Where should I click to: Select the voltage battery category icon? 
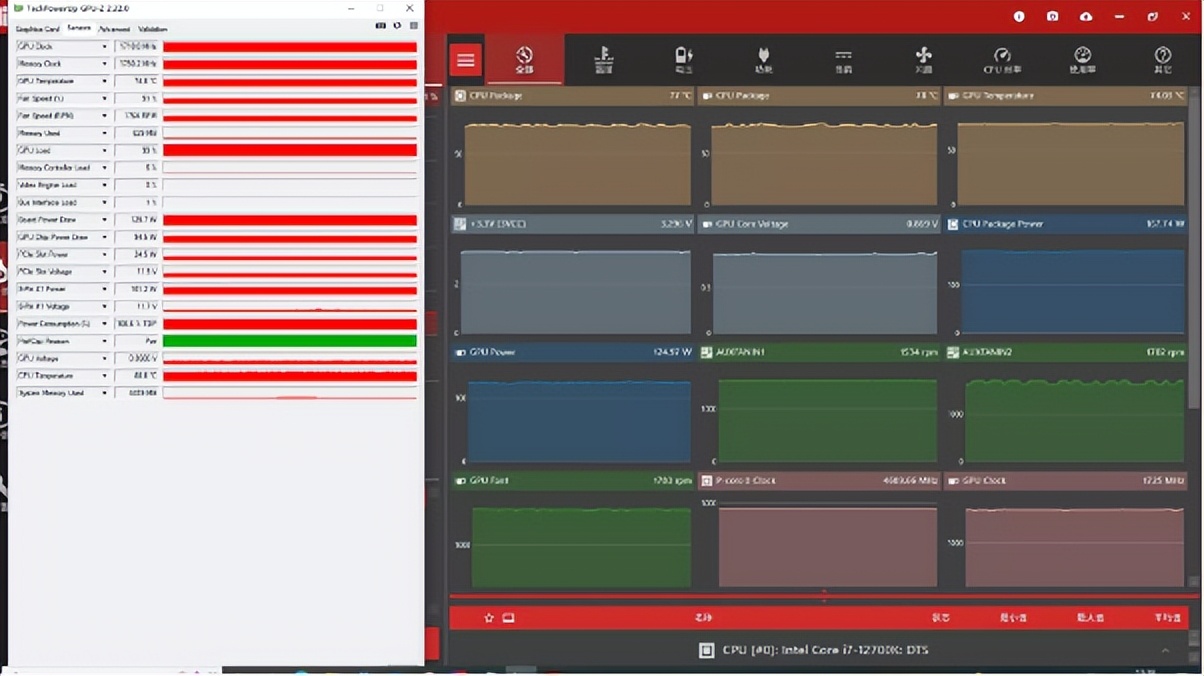click(x=683, y=59)
